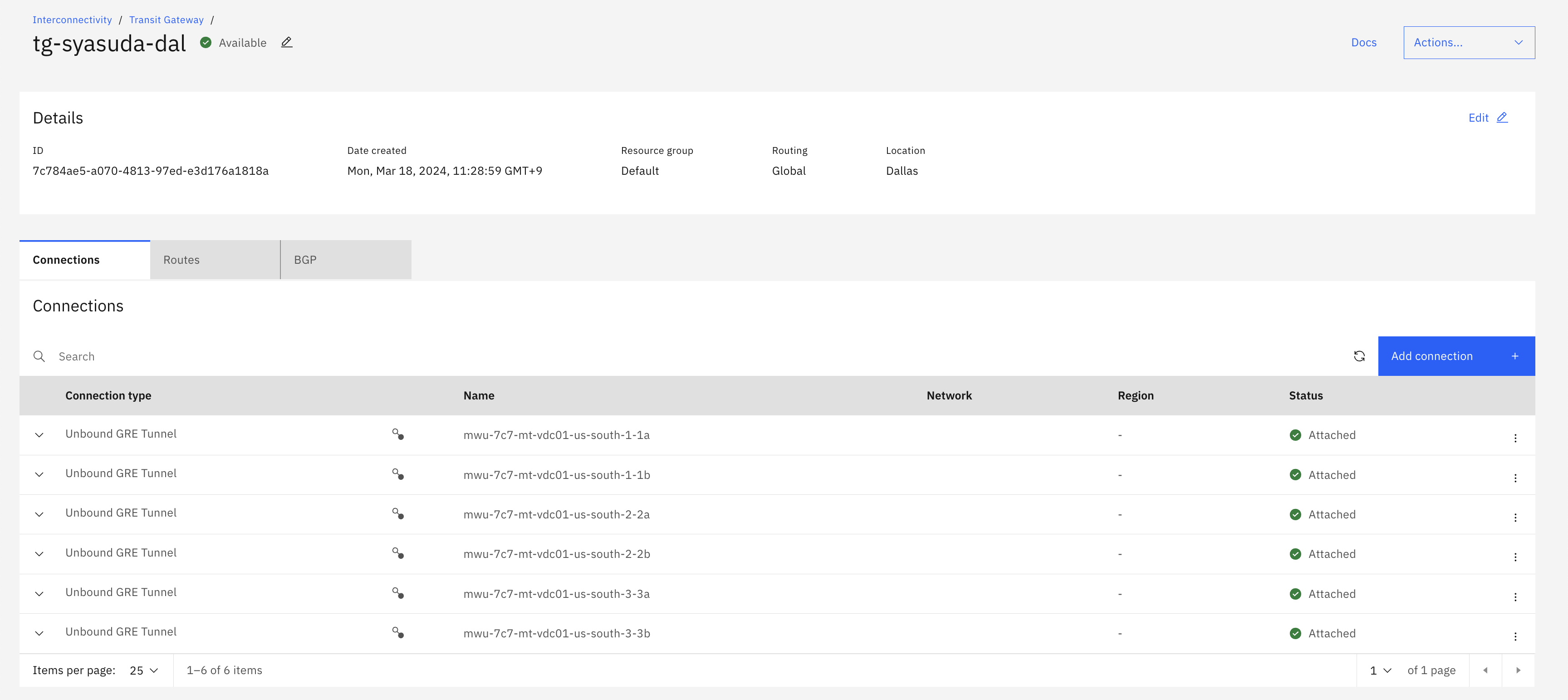This screenshot has height=700, width=1568.
Task: Click the Add connection button
Action: [x=1455, y=356]
